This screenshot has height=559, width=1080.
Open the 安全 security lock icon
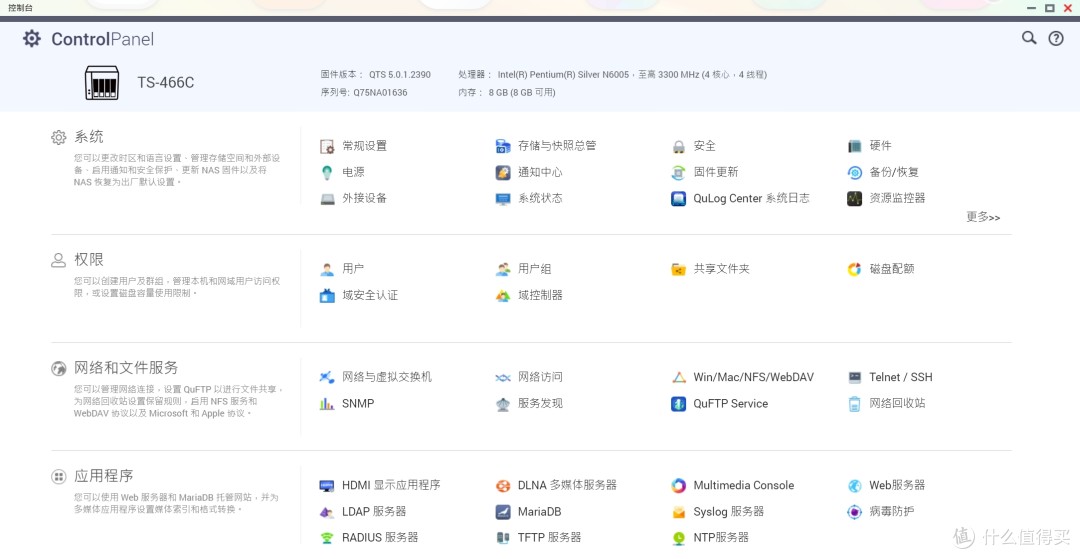(x=678, y=146)
